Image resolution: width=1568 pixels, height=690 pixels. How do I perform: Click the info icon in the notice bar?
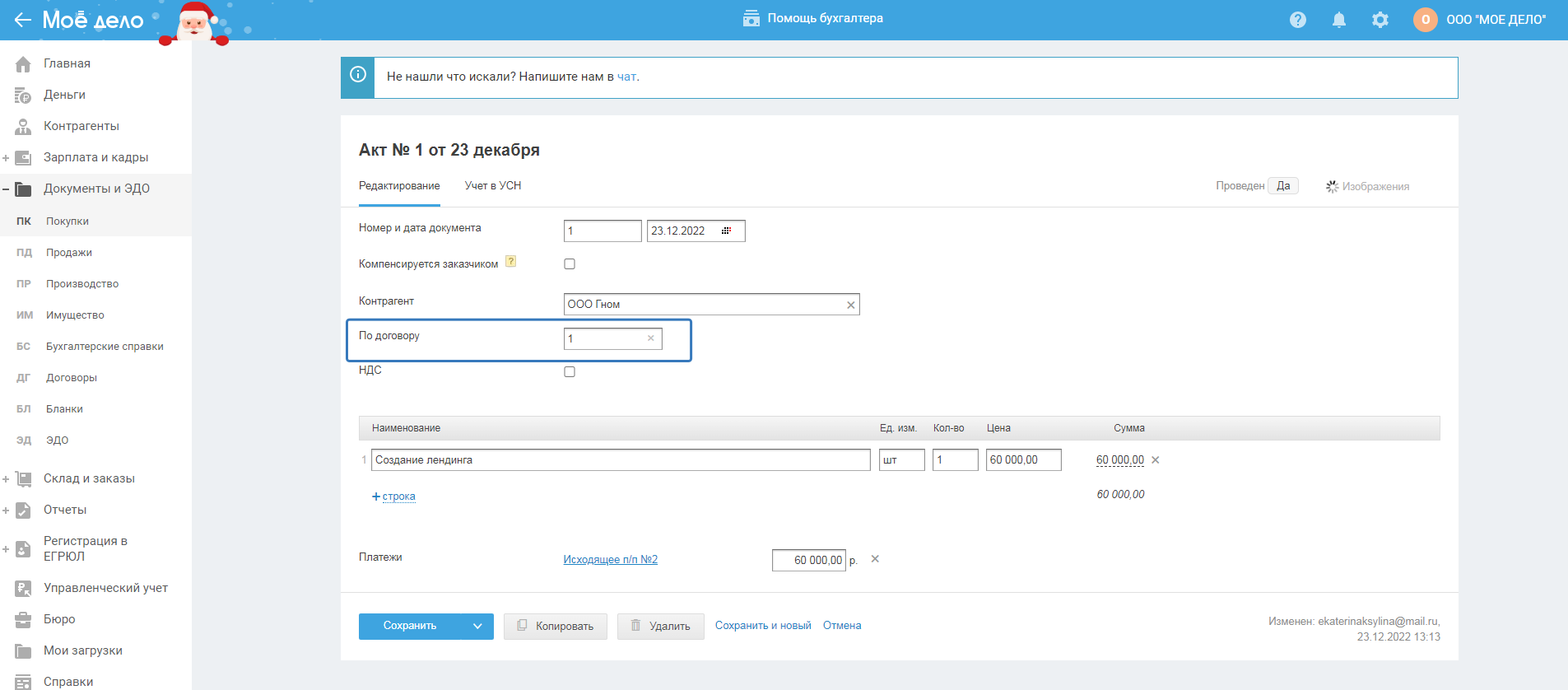[x=358, y=74]
